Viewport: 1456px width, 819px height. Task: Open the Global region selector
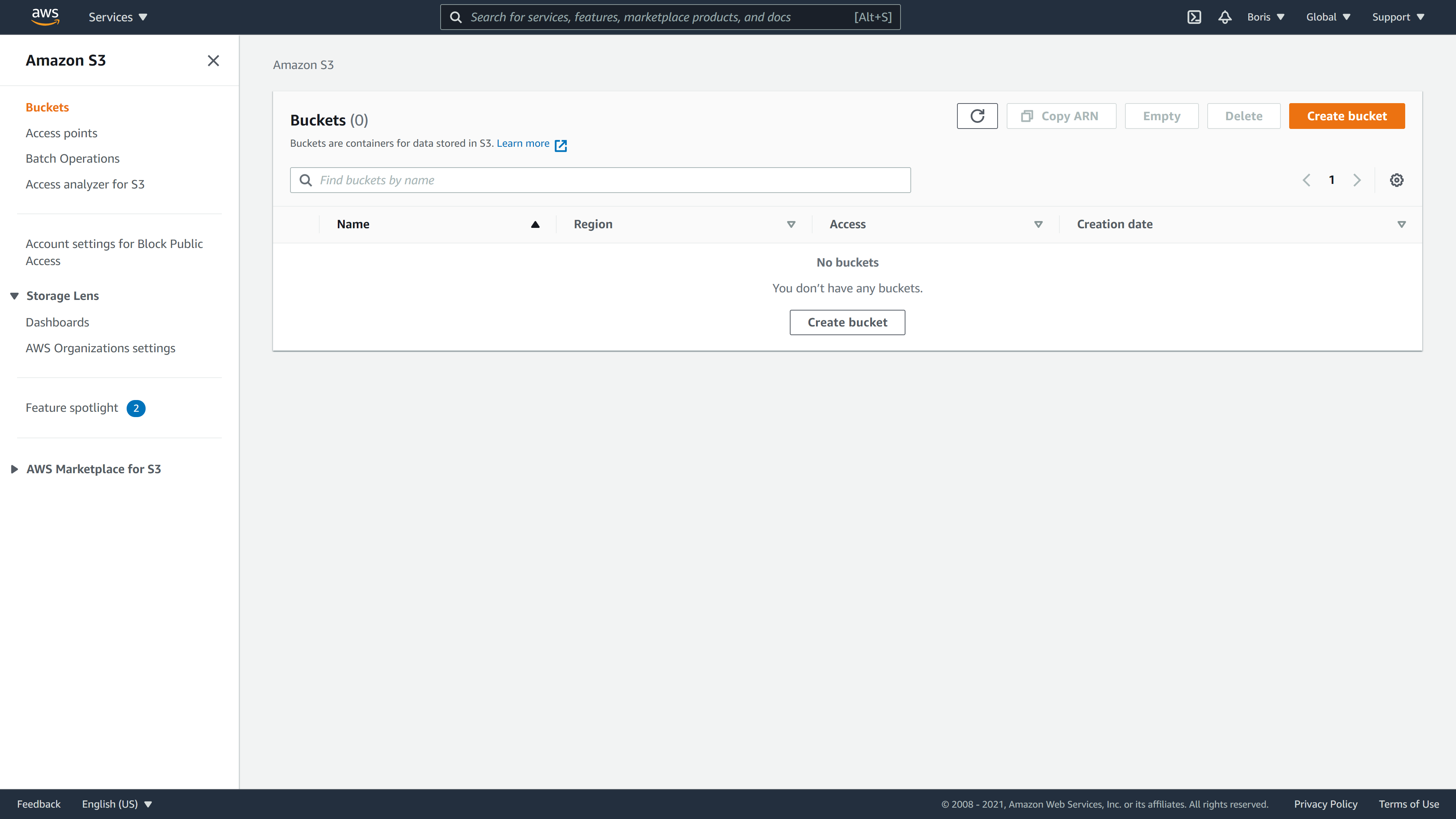[1328, 17]
